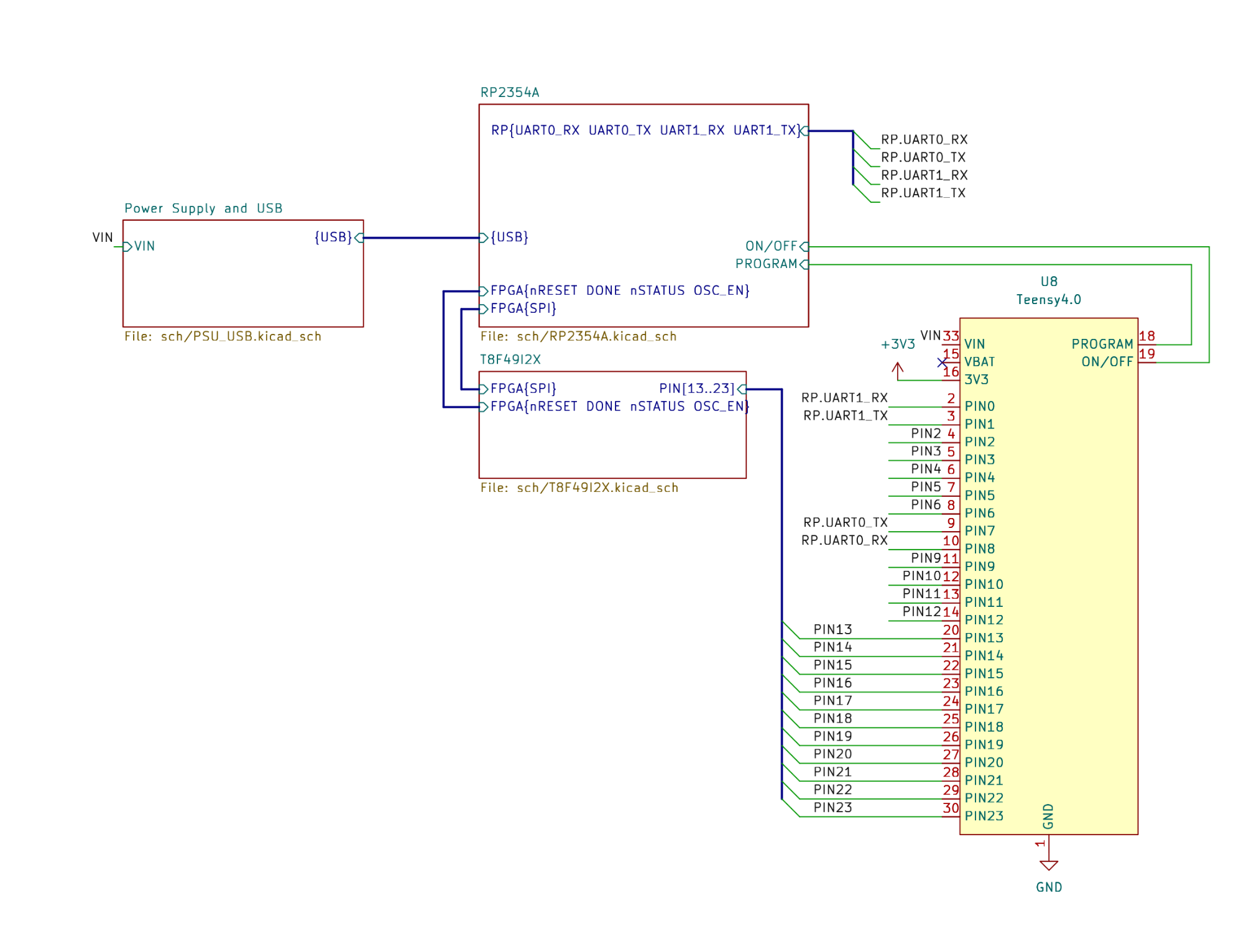Image resolution: width=1259 pixels, height=952 pixels.
Task: Select the FPGA{SPI} pin on T8F49I2X sheet
Action: point(518,389)
